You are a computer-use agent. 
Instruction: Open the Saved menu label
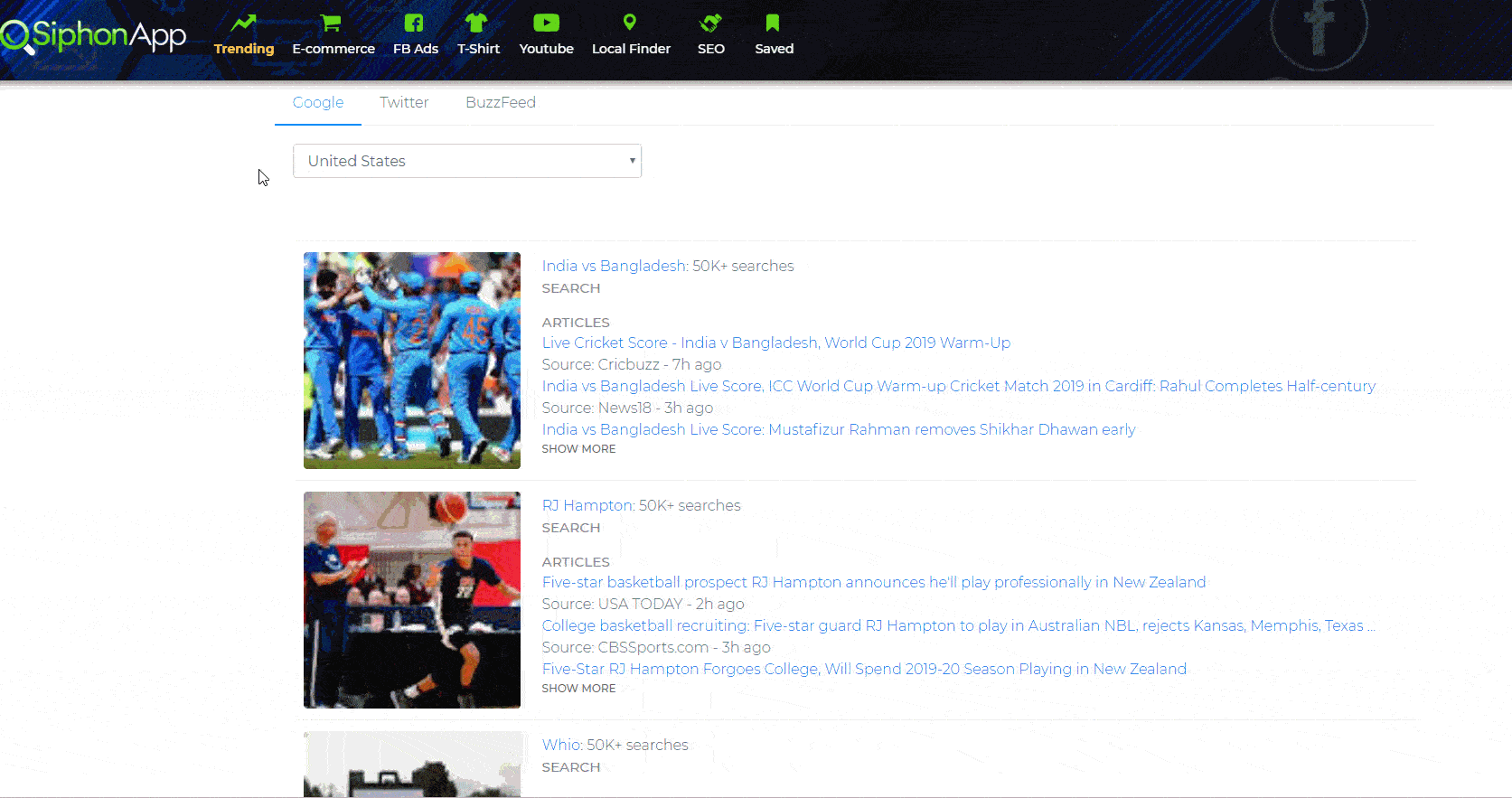(775, 49)
